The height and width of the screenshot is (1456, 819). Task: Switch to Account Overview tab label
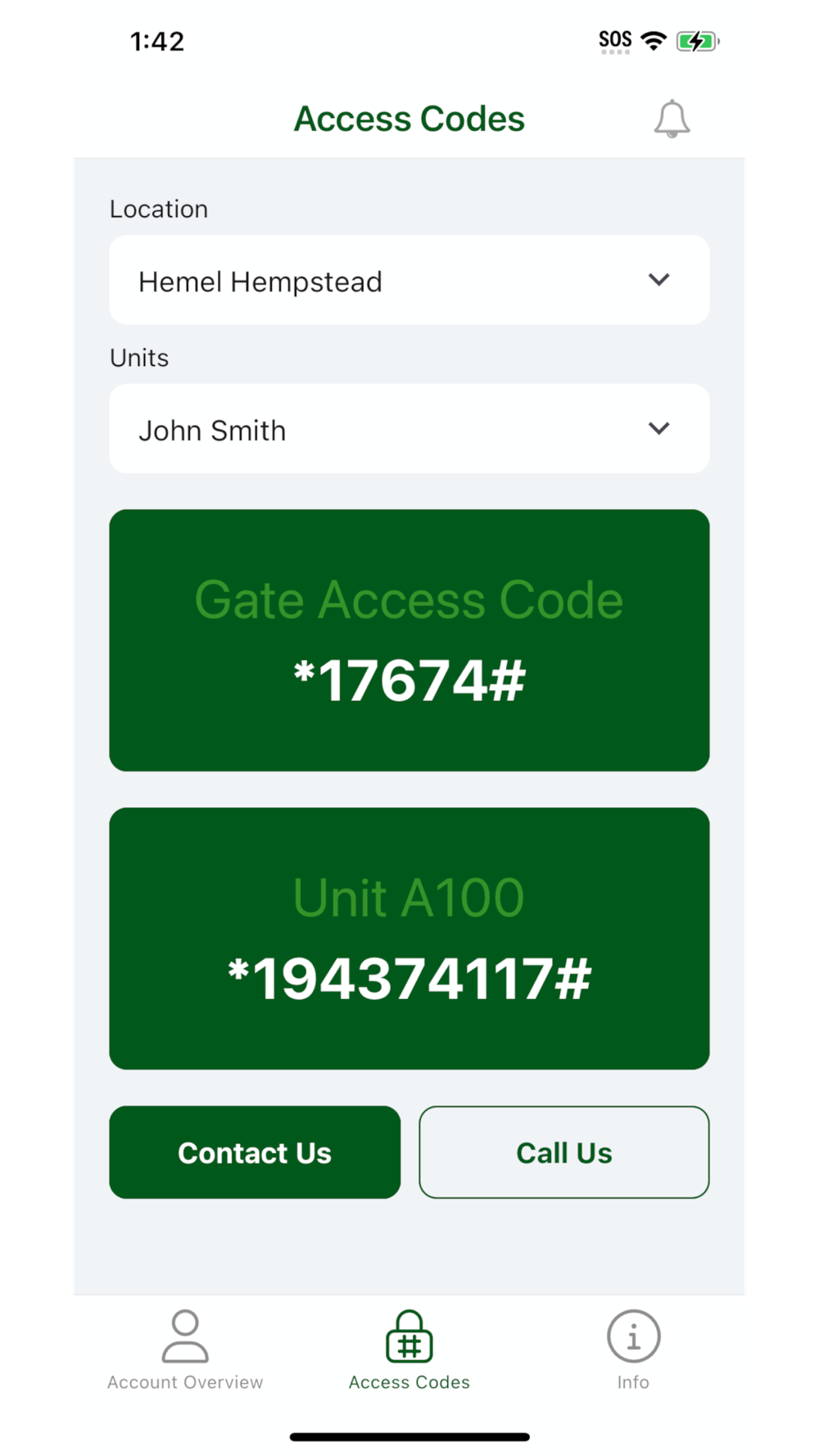click(x=185, y=1382)
